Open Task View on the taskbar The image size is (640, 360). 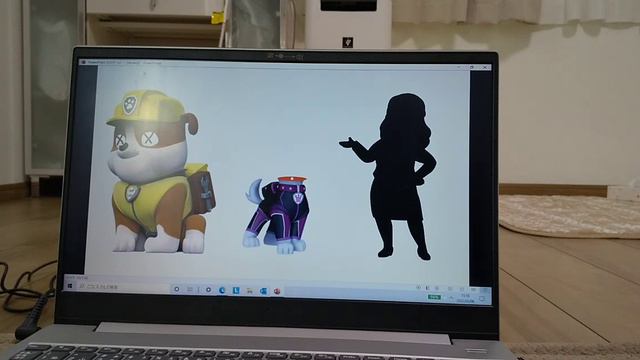click(x=190, y=289)
